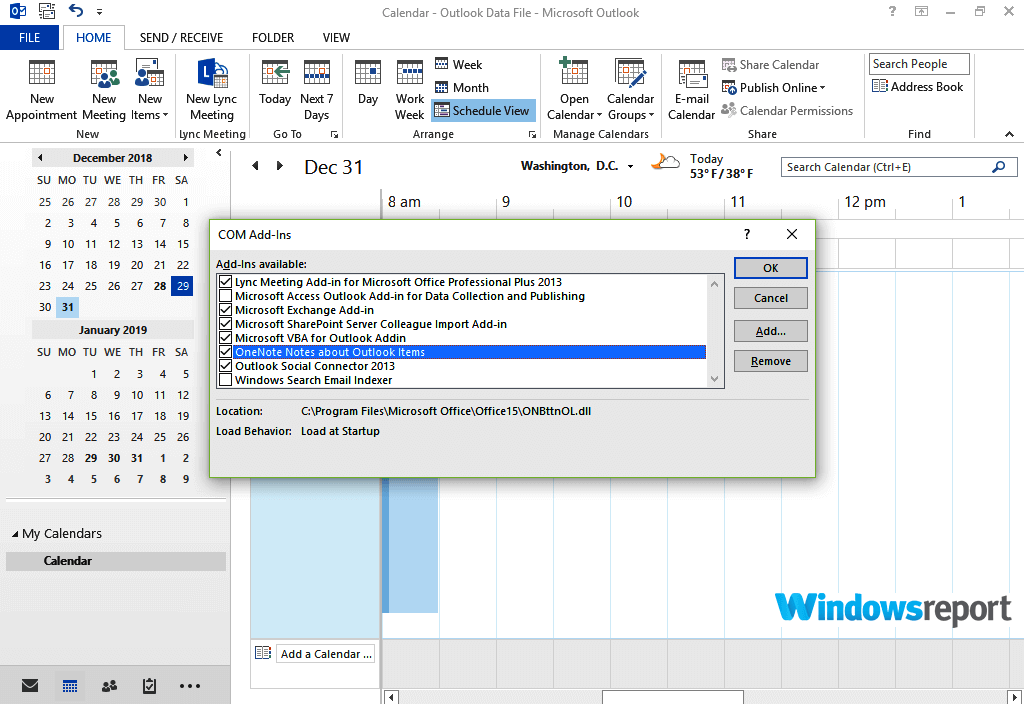Image resolution: width=1024 pixels, height=704 pixels.
Task: Open the VIEW tab
Action: pyautogui.click(x=336, y=38)
